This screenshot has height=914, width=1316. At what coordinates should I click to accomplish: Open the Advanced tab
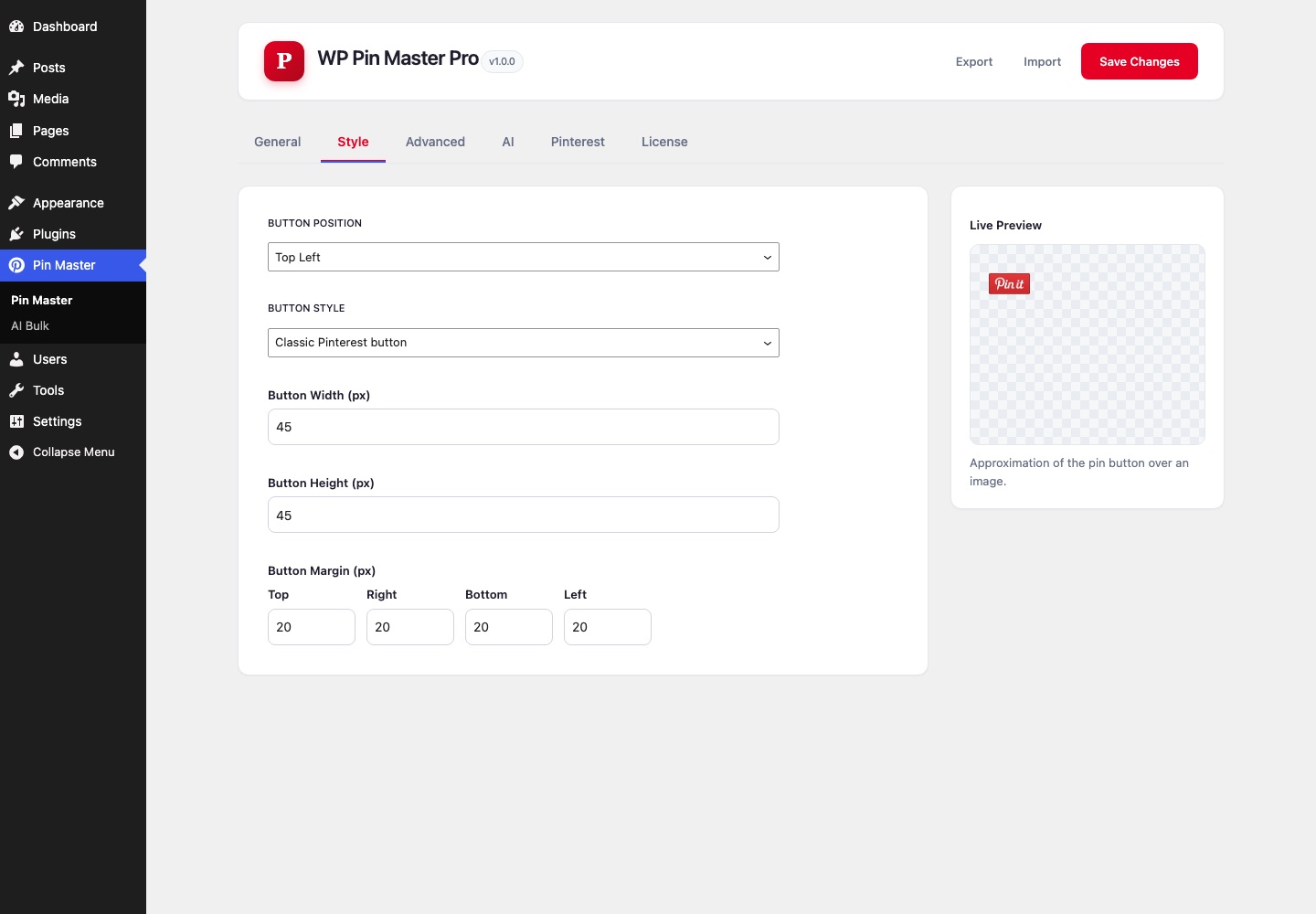click(435, 142)
